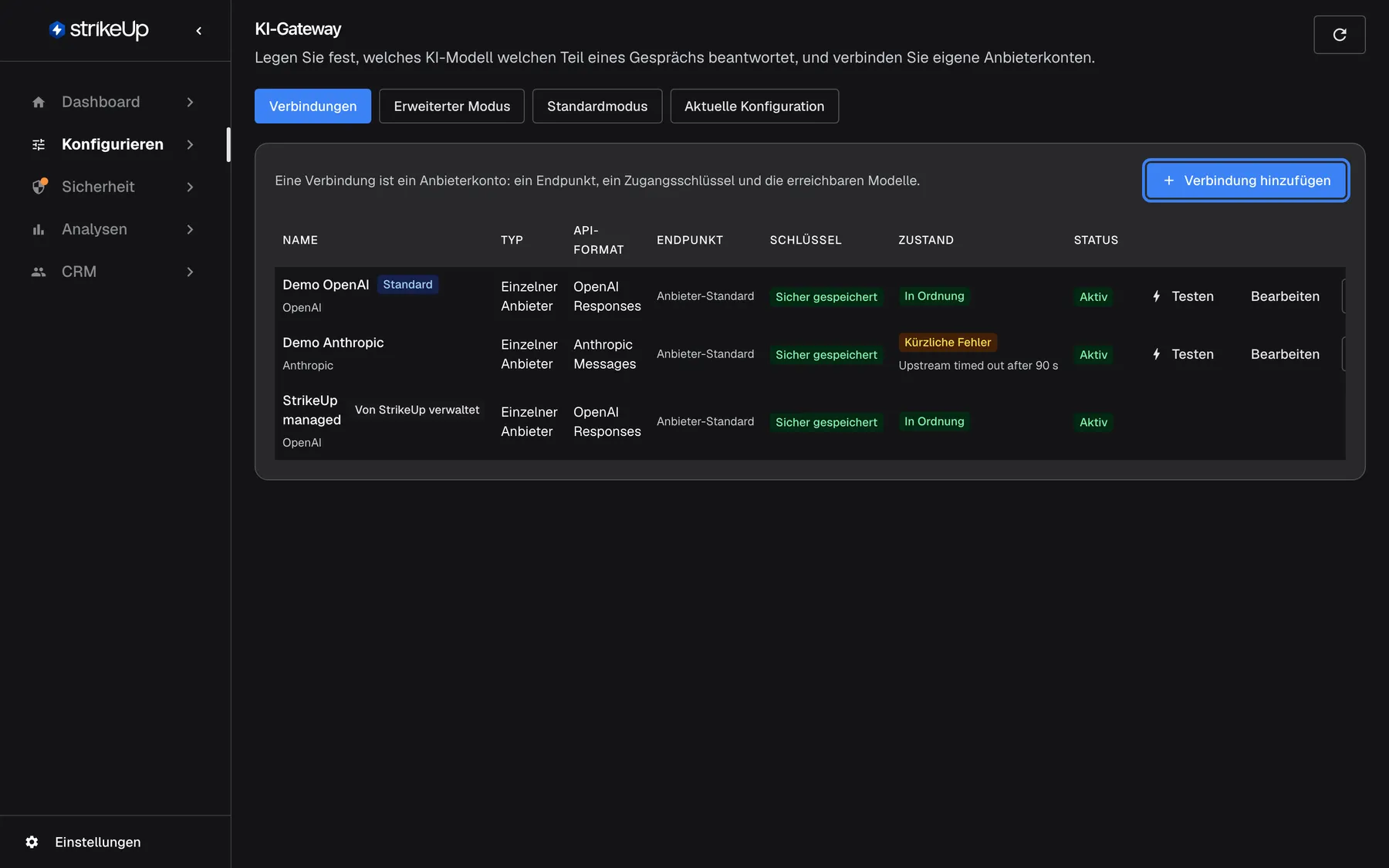Click Sicher gespeichert badge in Demo OpenAI row
Image resolution: width=1389 pixels, height=868 pixels.
point(826,297)
